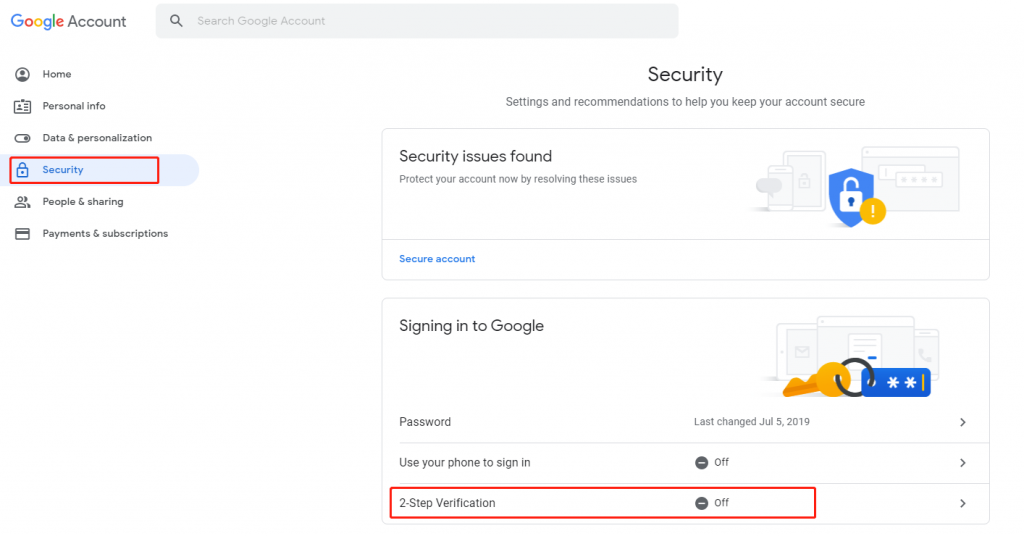Click the 2-Step Verification Off status

pyautogui.click(x=712, y=503)
